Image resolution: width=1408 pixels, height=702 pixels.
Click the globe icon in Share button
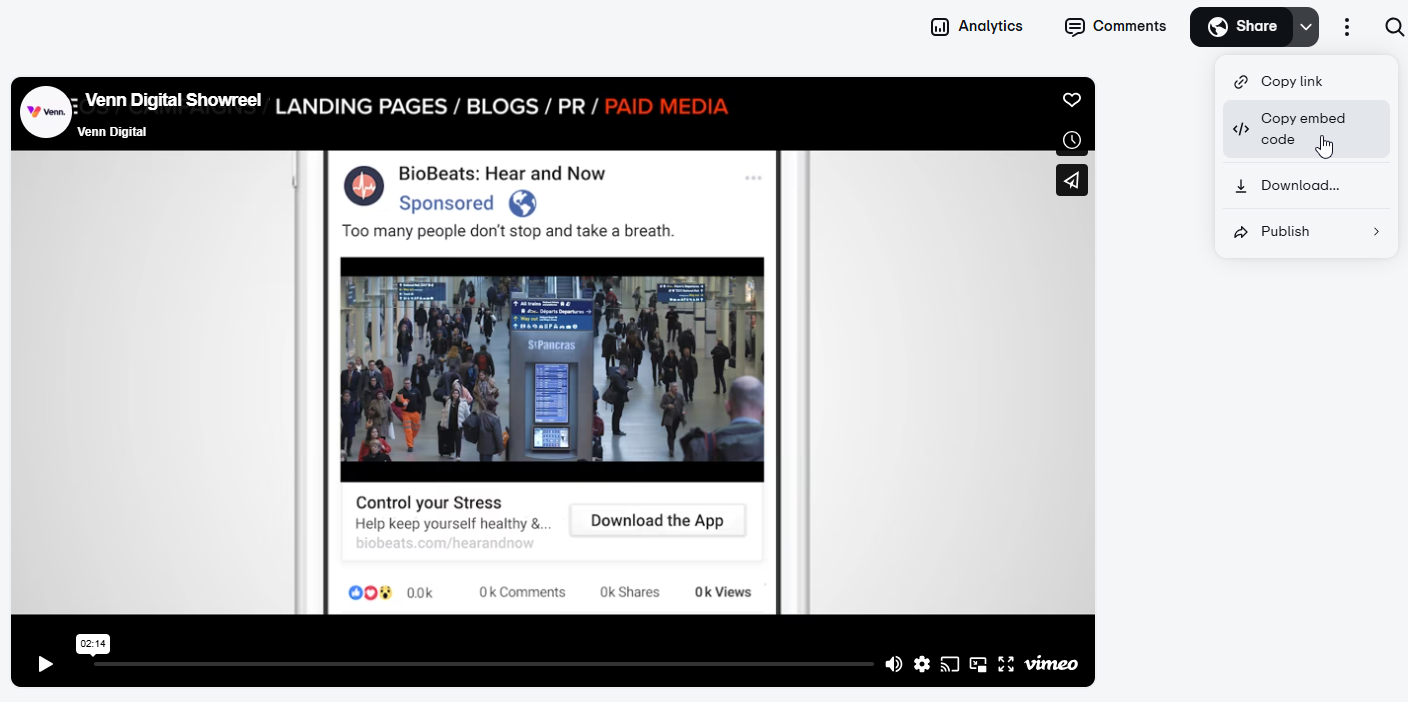click(x=1218, y=27)
